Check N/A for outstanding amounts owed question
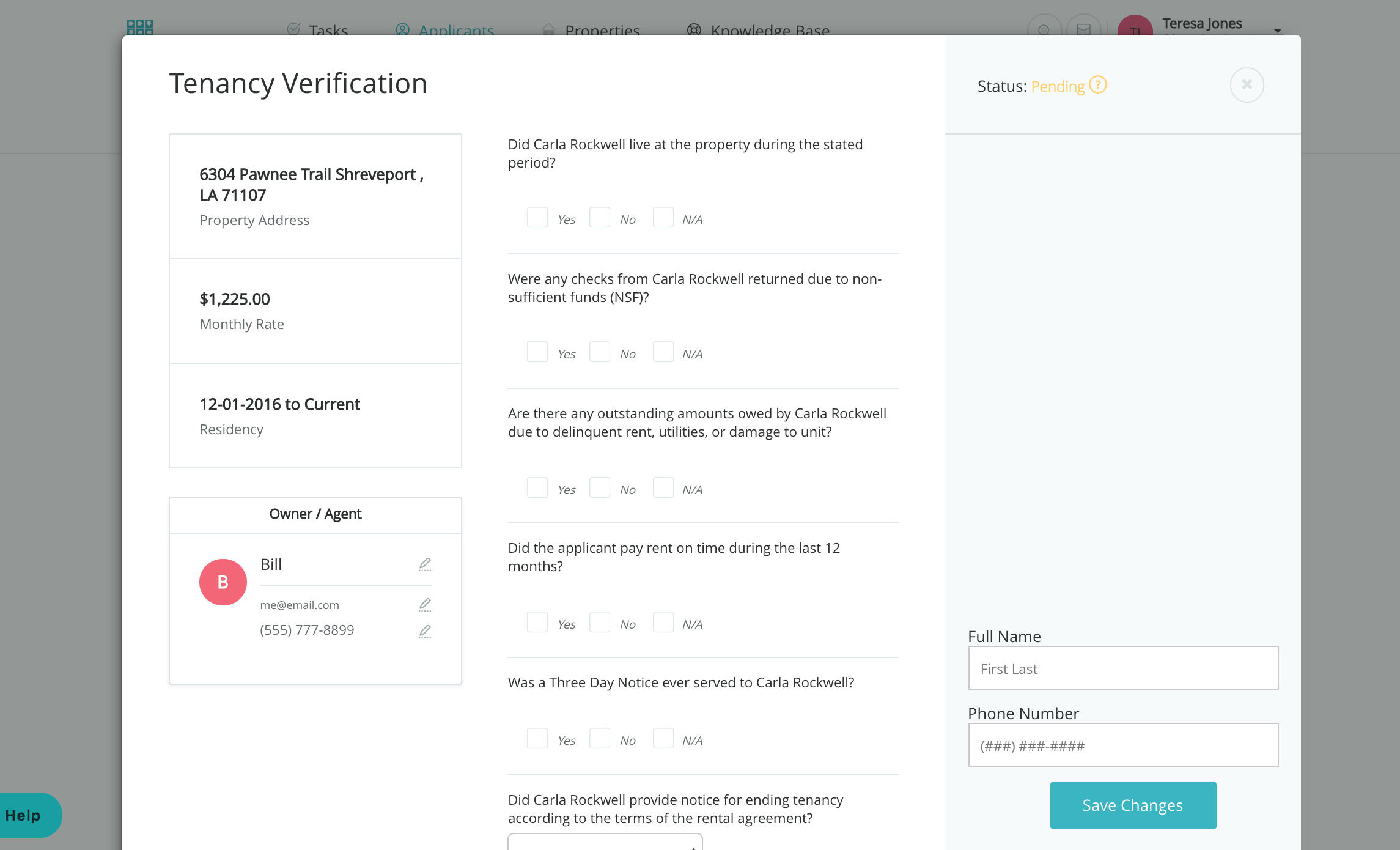Image resolution: width=1400 pixels, height=850 pixels. click(663, 488)
